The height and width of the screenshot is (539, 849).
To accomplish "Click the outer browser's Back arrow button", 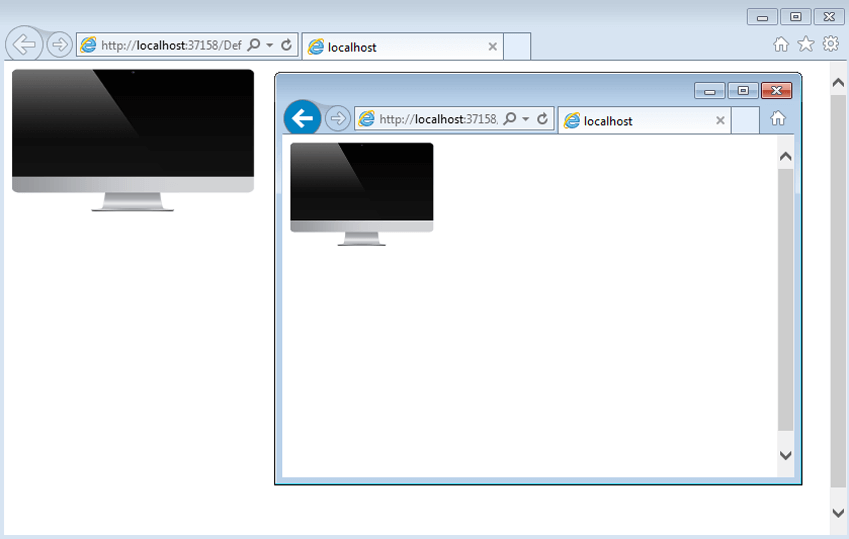I will 23,45.
